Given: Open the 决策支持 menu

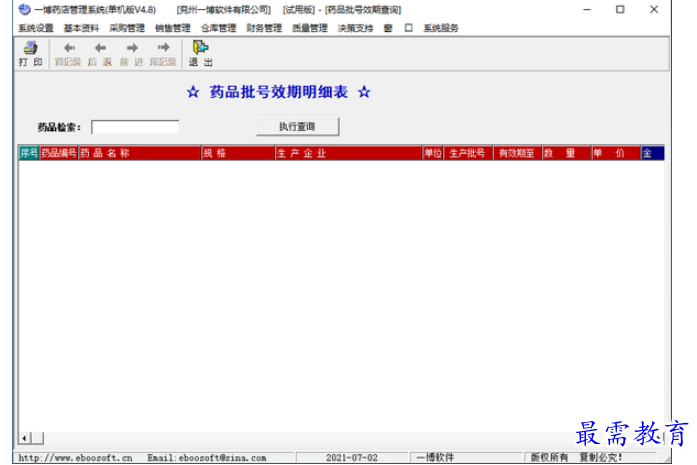Looking at the screenshot, I should [355, 28].
